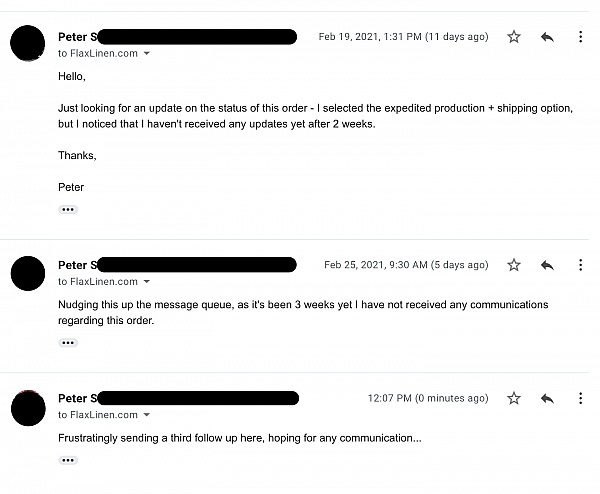Screen dimensions: 600x494
Task: Reply to the Feb 25 message
Action: coord(547,265)
